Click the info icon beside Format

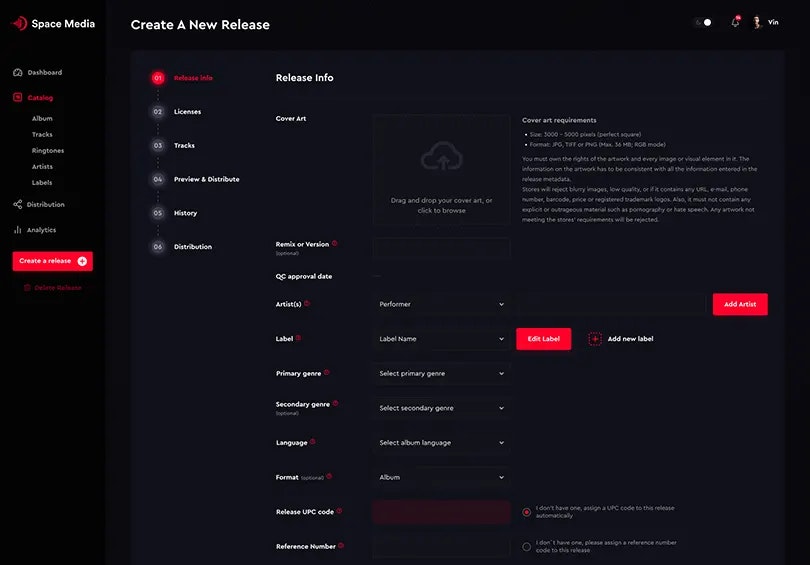coord(329,476)
